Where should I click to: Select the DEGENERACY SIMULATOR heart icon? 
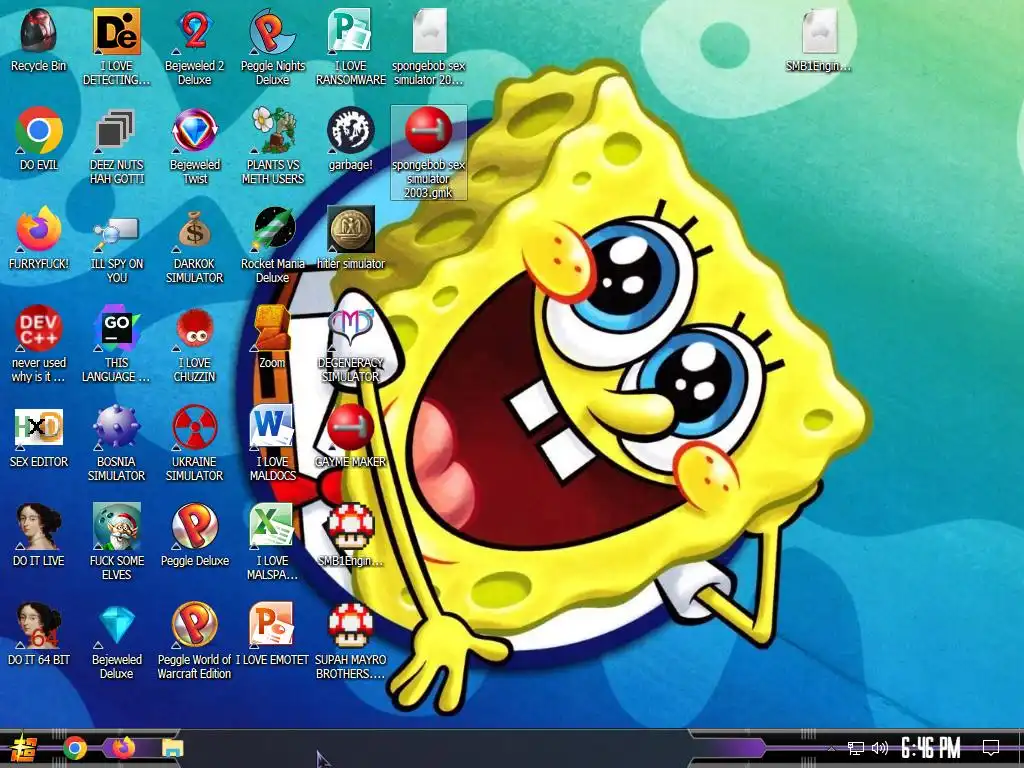click(351, 328)
